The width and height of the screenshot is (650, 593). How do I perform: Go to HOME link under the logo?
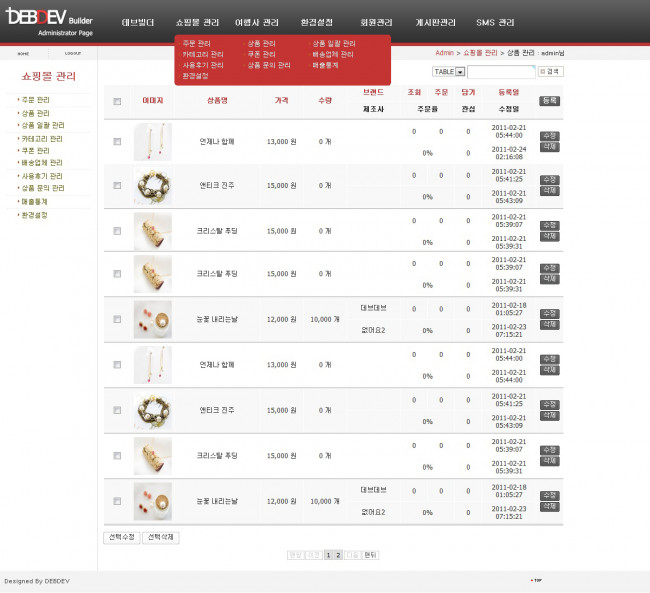(x=23, y=53)
